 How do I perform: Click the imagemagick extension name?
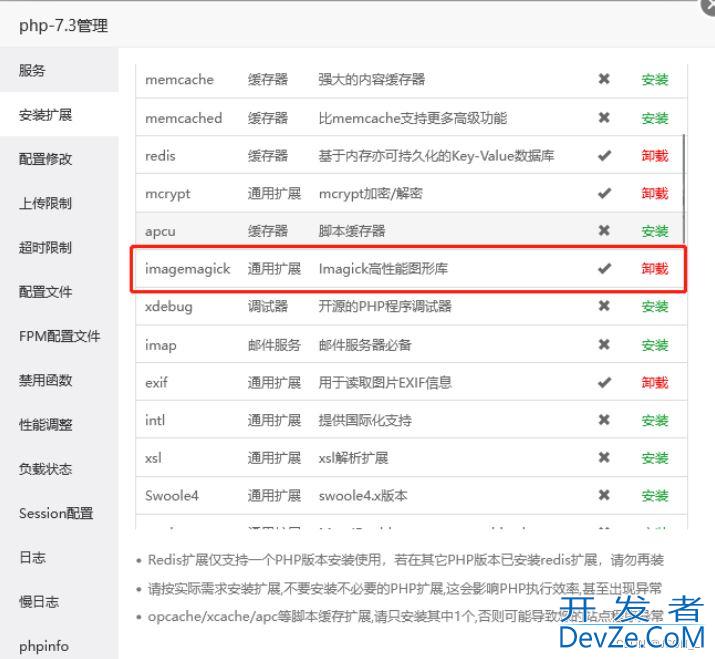pyautogui.click(x=187, y=270)
